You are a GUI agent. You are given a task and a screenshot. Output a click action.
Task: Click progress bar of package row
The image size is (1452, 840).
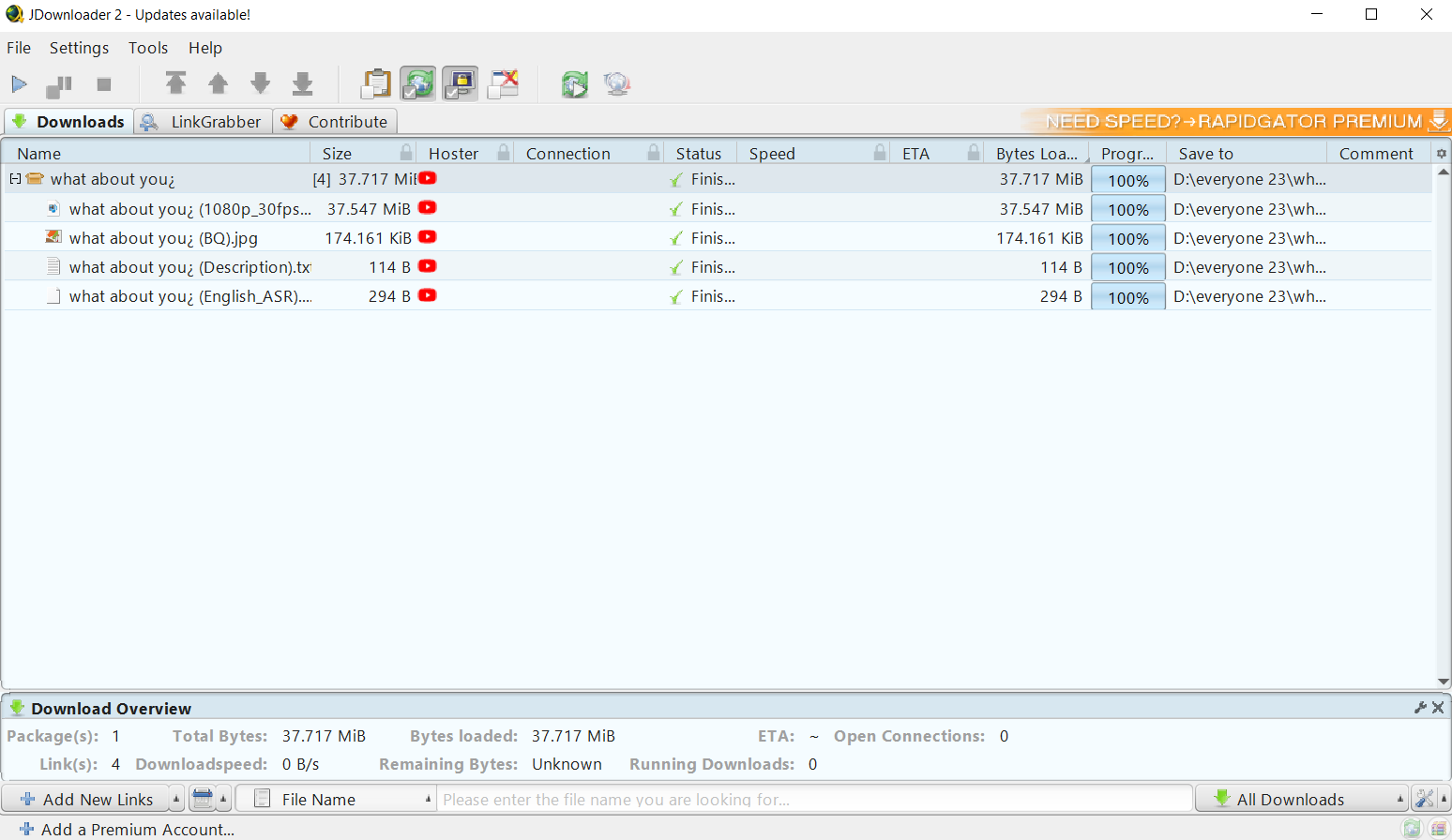(1128, 180)
